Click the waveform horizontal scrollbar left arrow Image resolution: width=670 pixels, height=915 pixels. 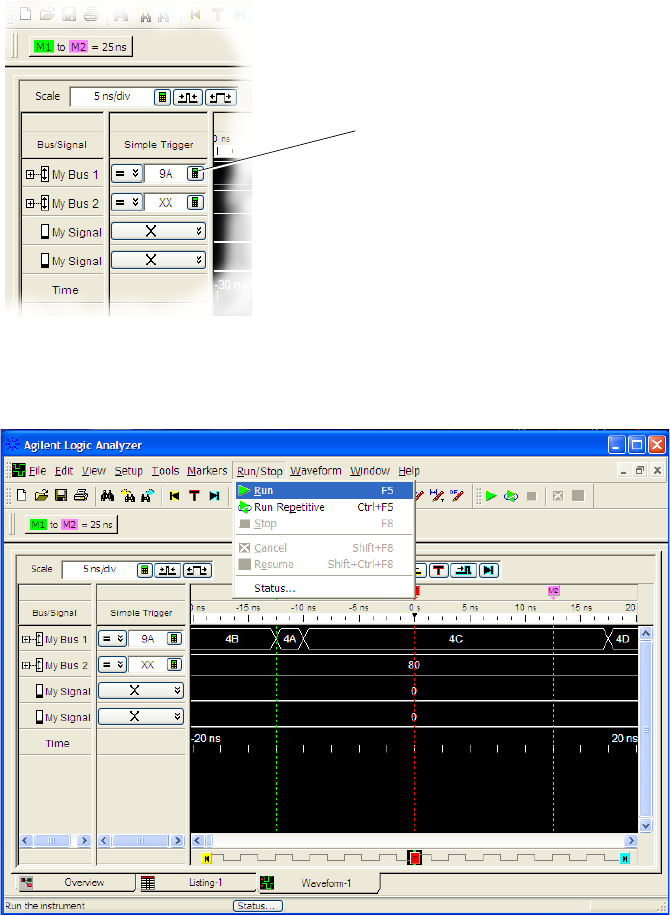[197, 841]
